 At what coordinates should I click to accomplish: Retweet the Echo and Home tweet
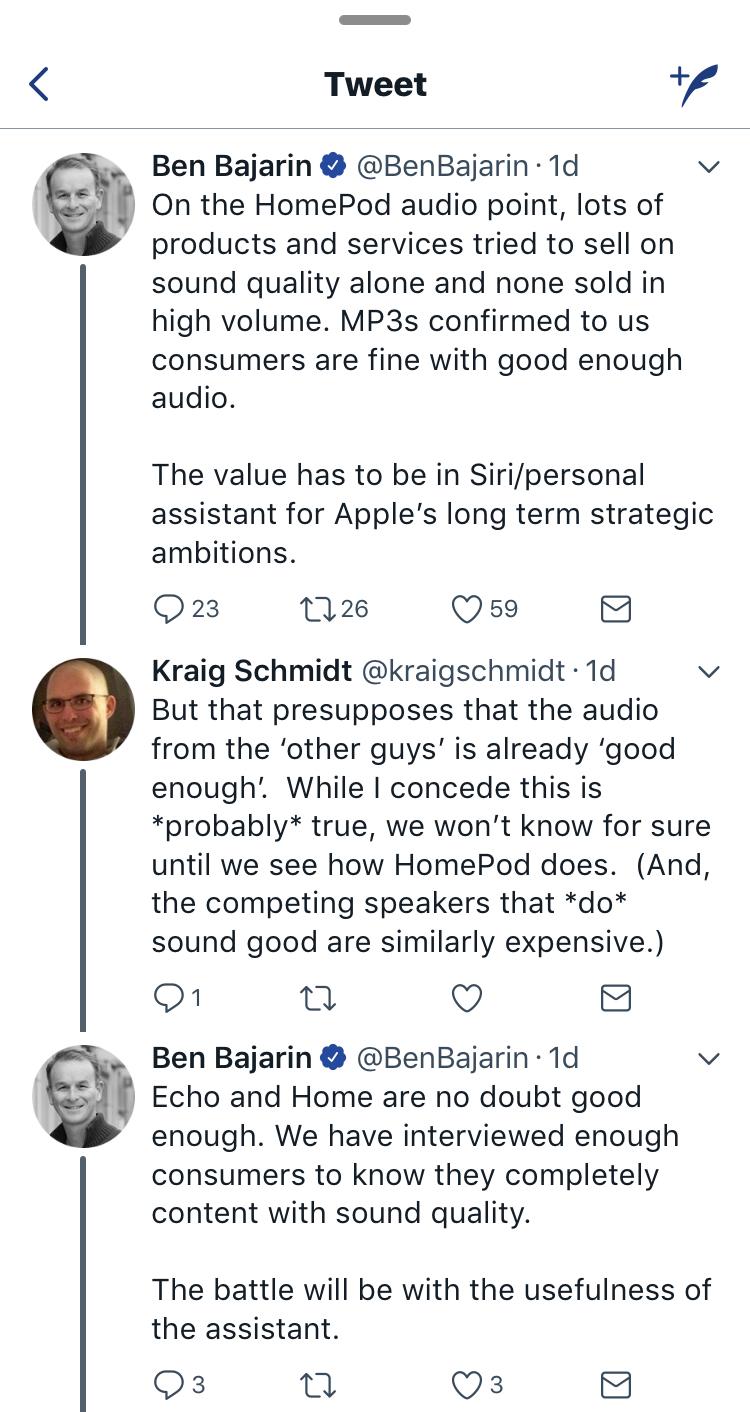[317, 1385]
